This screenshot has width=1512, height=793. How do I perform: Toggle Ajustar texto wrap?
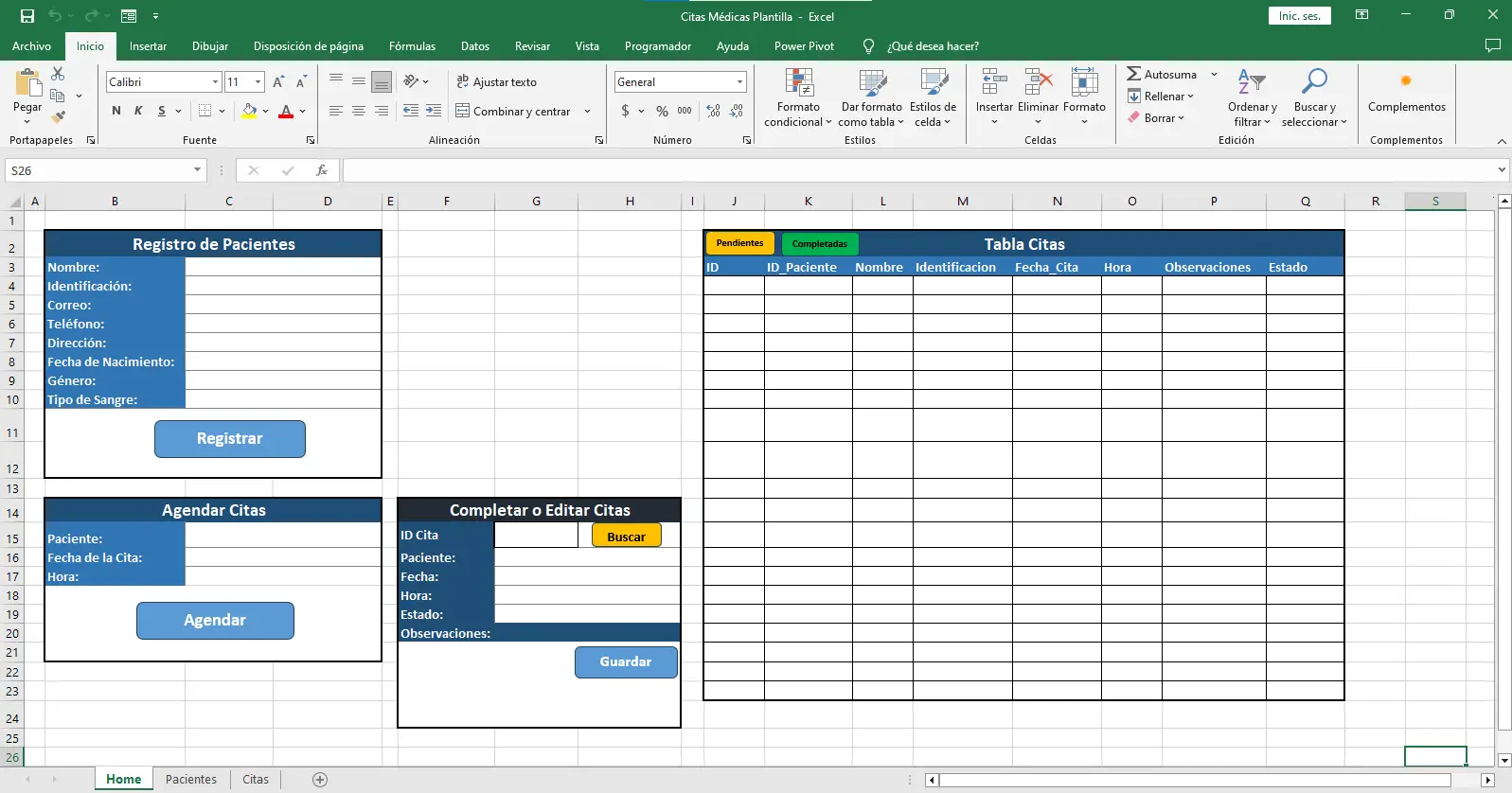pyautogui.click(x=496, y=82)
